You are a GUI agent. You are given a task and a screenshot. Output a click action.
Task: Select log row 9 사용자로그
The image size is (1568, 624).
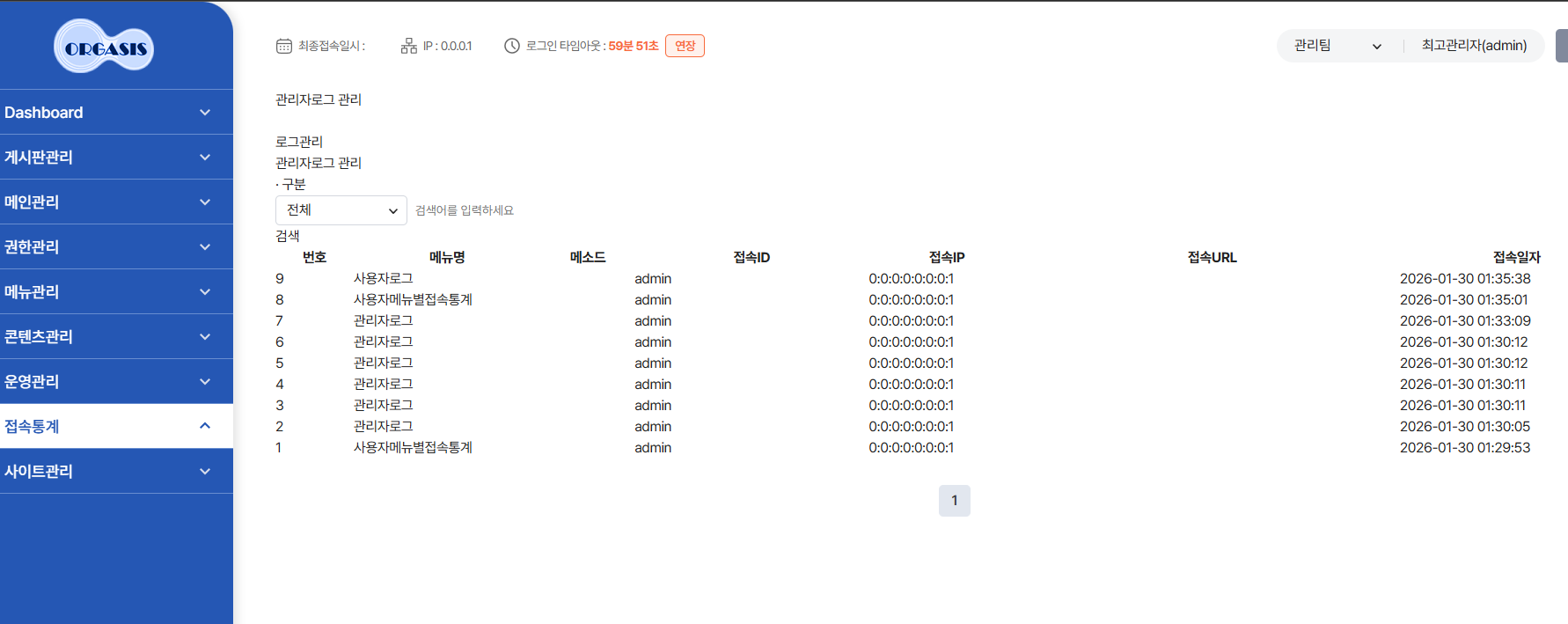click(383, 279)
